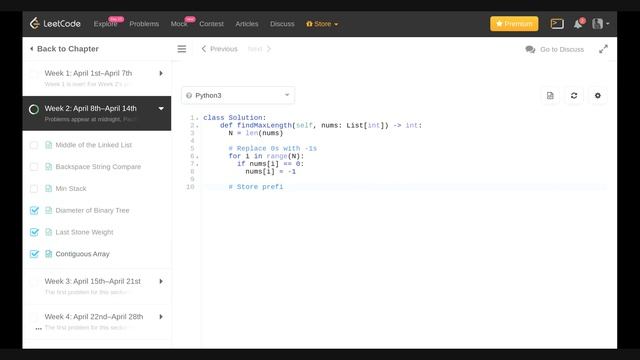Click the document icon beside Middle of the Linked List

(x=49, y=145)
